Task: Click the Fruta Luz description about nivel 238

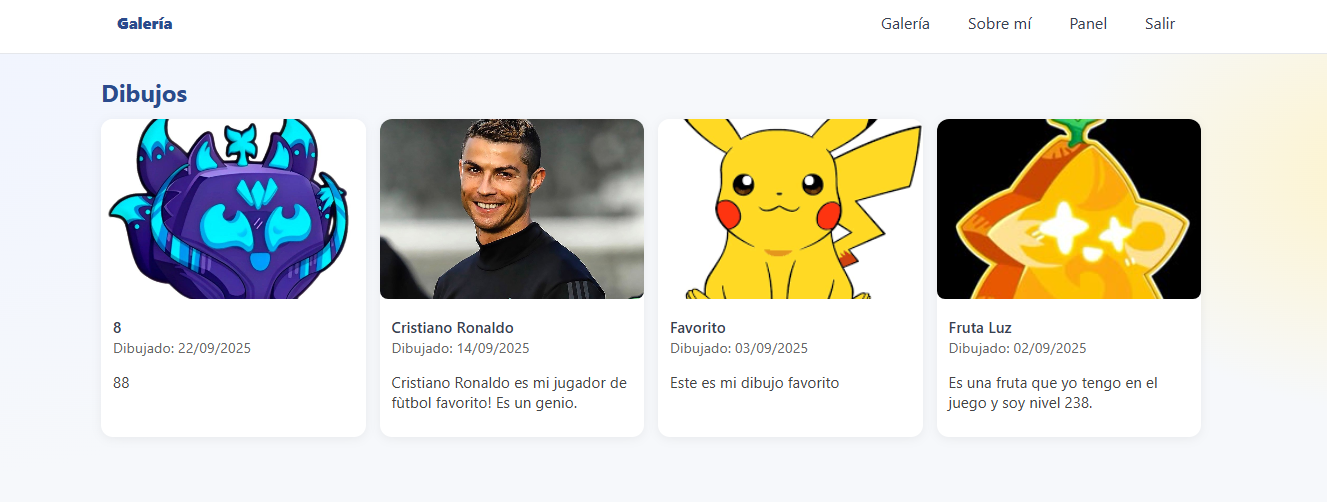Action: click(x=1053, y=393)
